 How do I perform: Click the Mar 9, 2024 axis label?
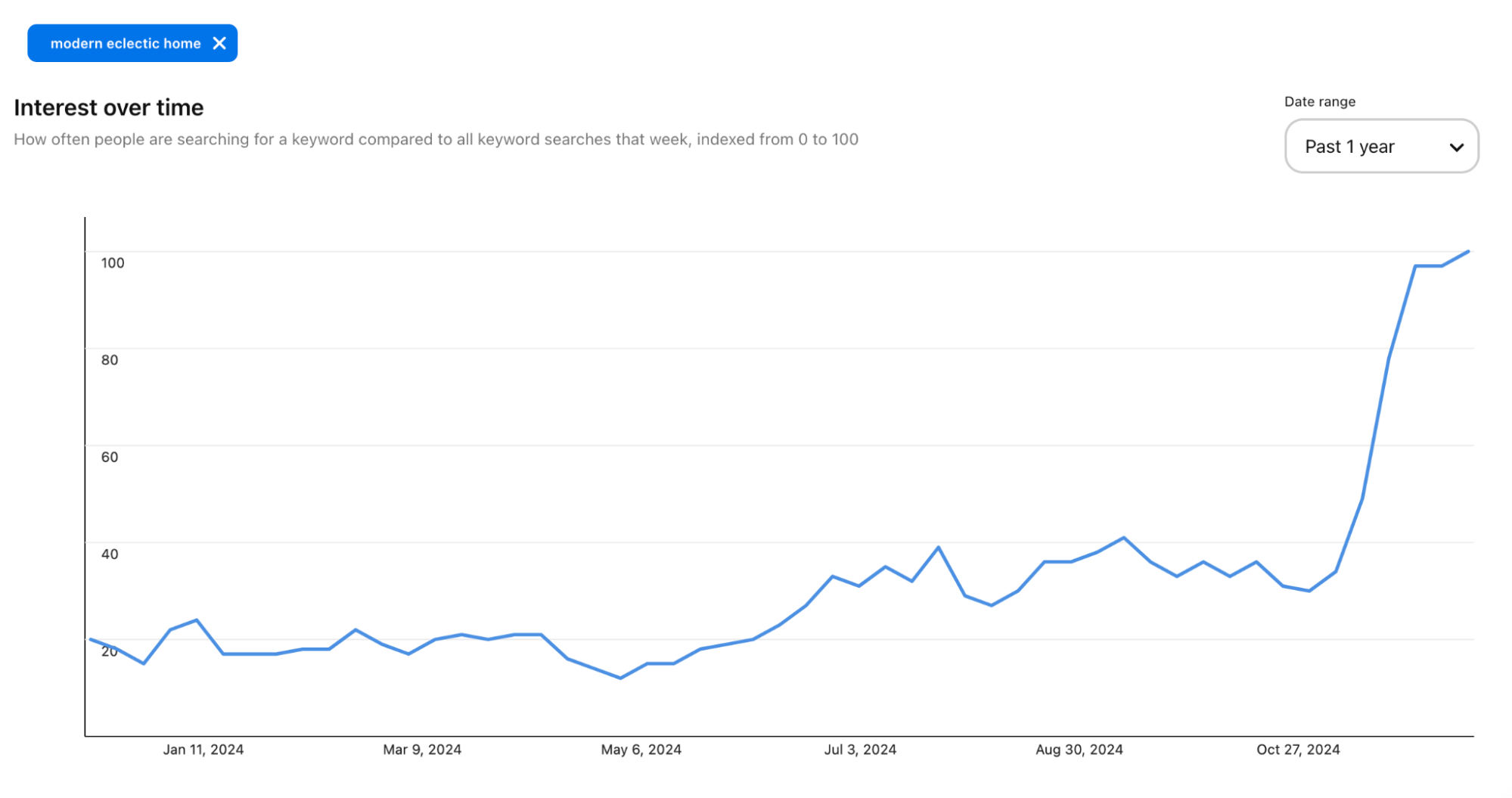click(422, 750)
